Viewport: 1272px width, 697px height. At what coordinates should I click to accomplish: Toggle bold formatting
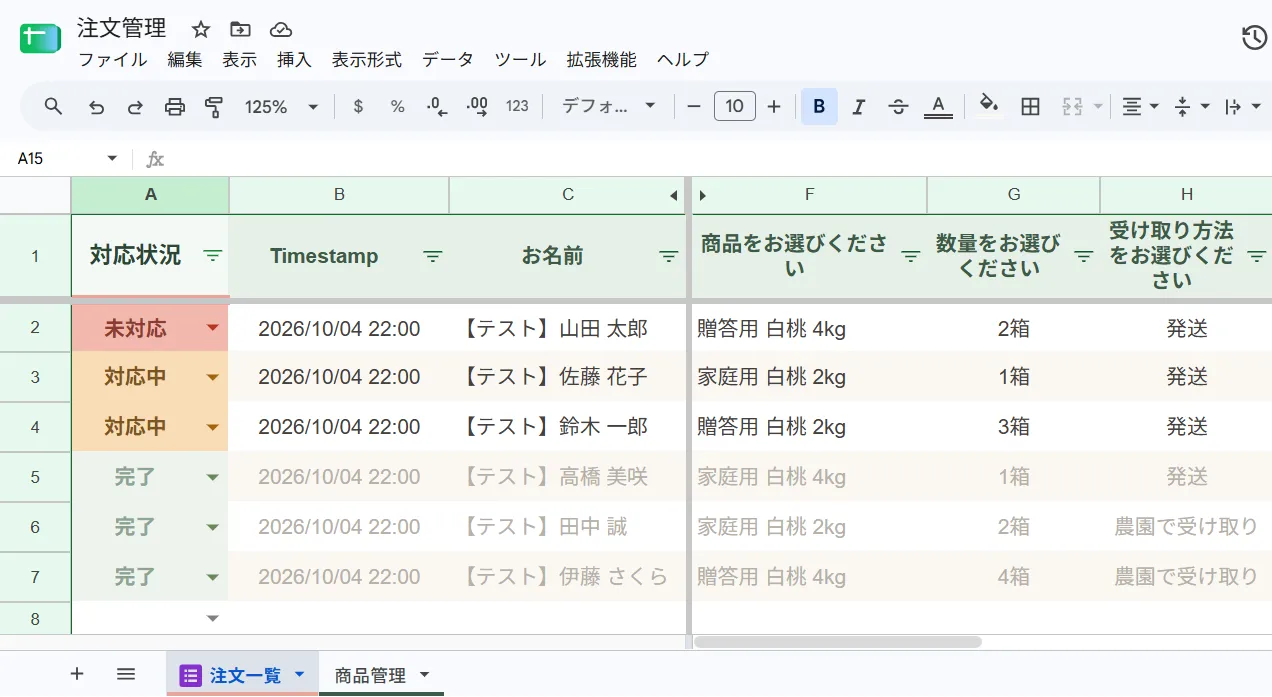(x=819, y=106)
